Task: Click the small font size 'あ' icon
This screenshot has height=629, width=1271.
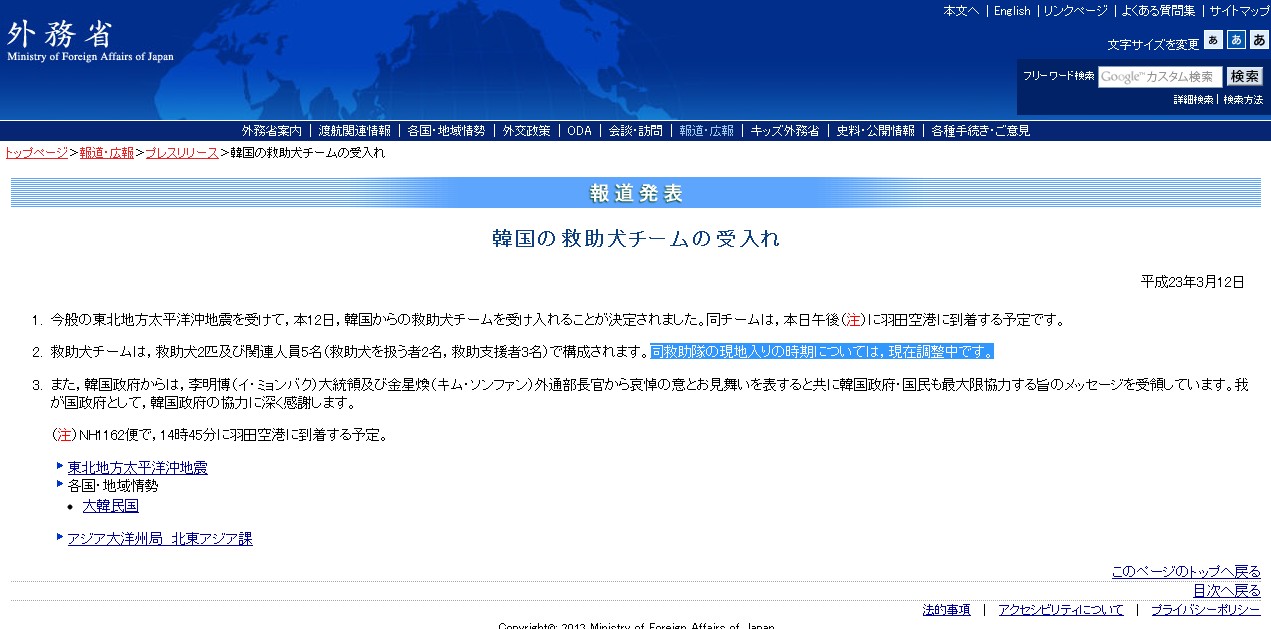Action: click(x=1213, y=40)
